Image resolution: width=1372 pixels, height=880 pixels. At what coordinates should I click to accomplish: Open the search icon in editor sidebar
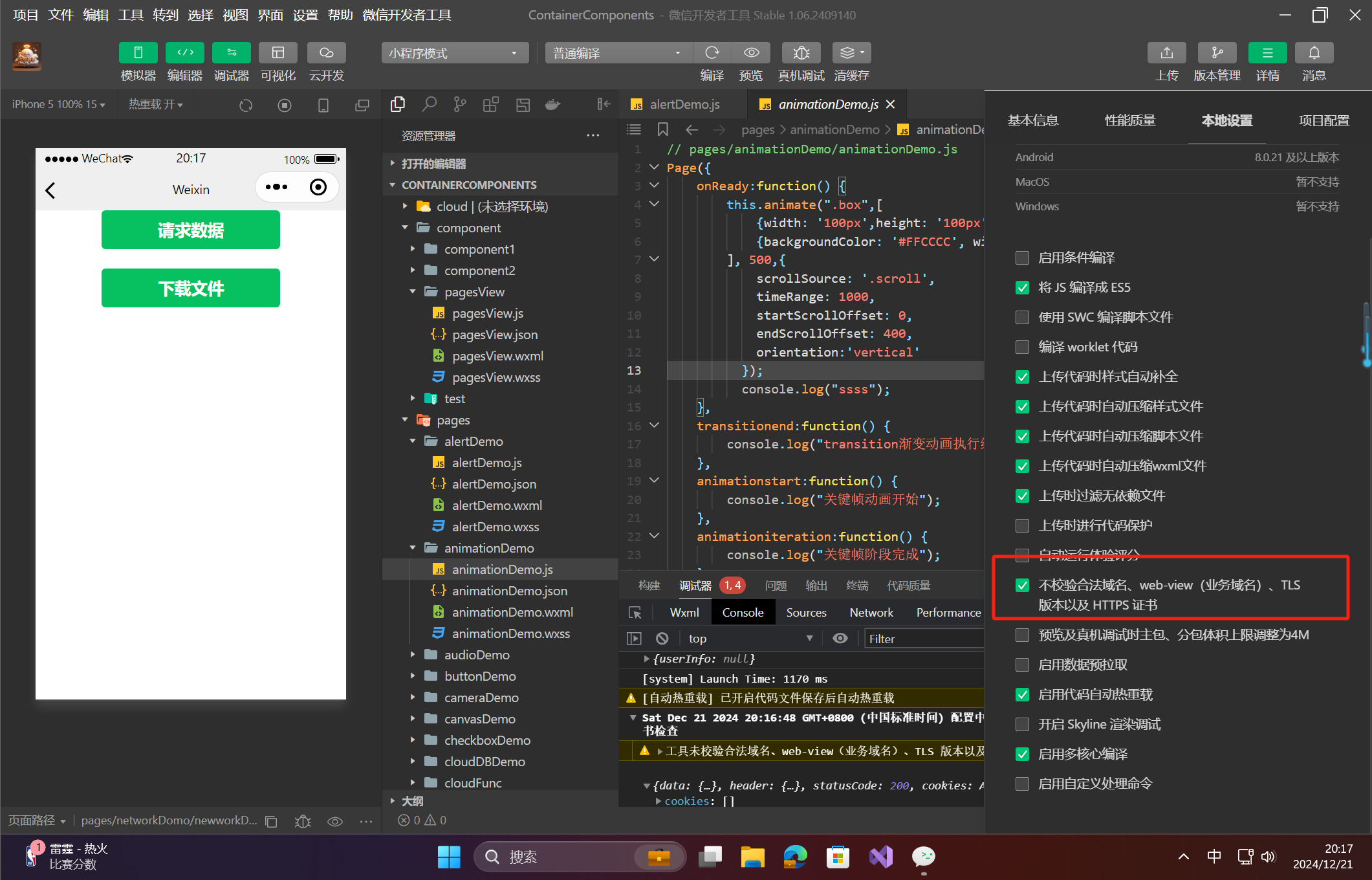tap(429, 104)
